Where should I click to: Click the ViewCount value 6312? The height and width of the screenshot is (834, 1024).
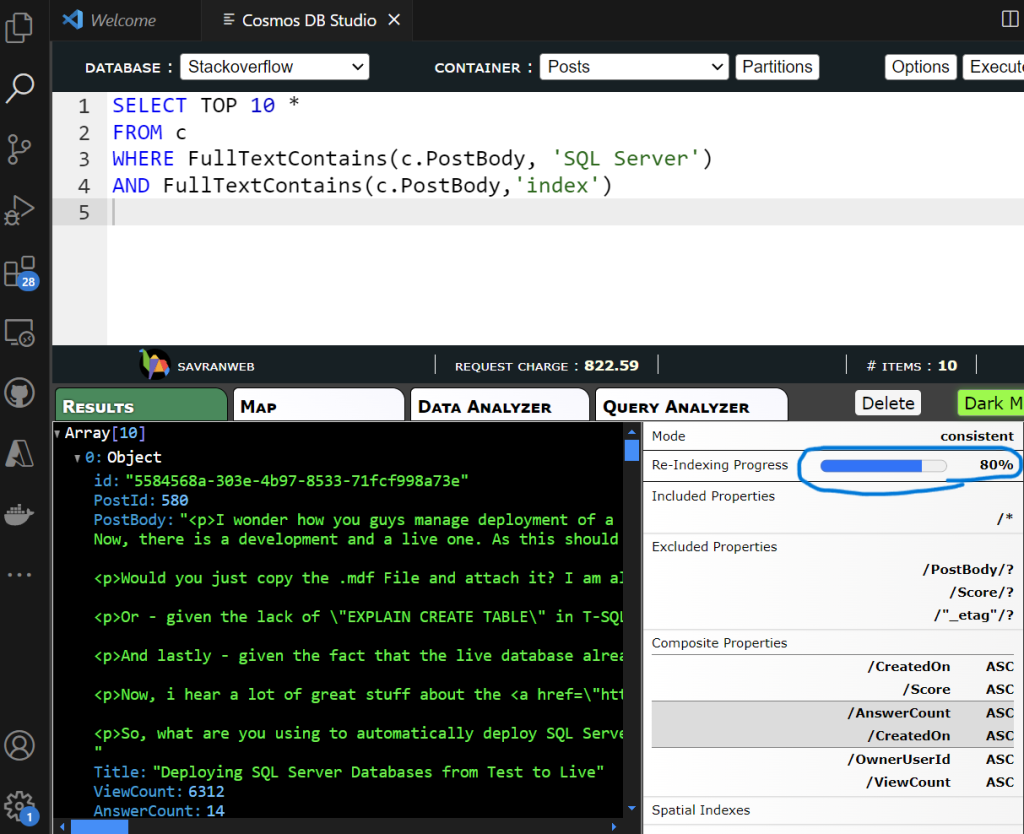click(x=206, y=792)
